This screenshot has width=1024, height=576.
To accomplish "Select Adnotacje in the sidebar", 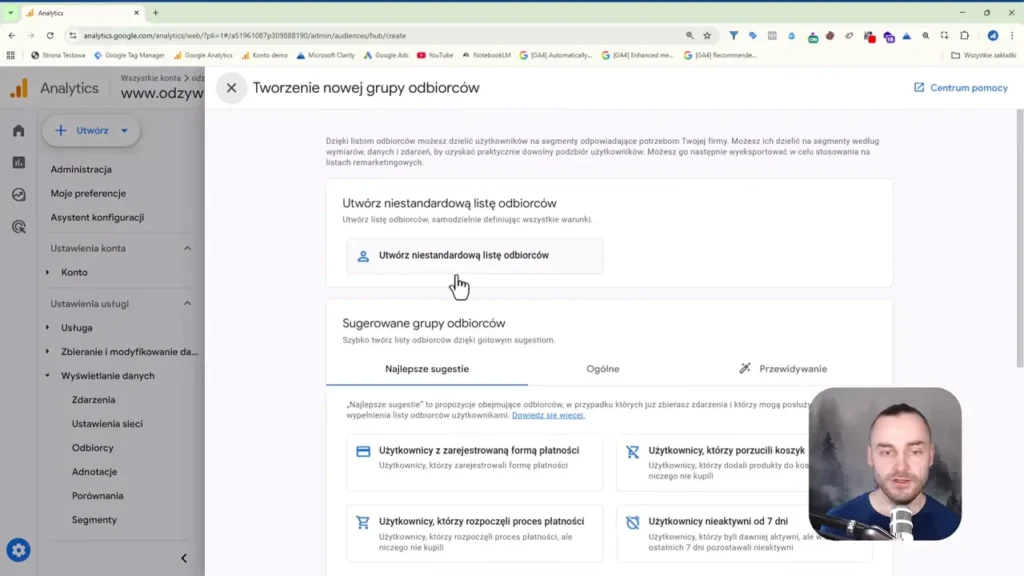I will (94, 472).
